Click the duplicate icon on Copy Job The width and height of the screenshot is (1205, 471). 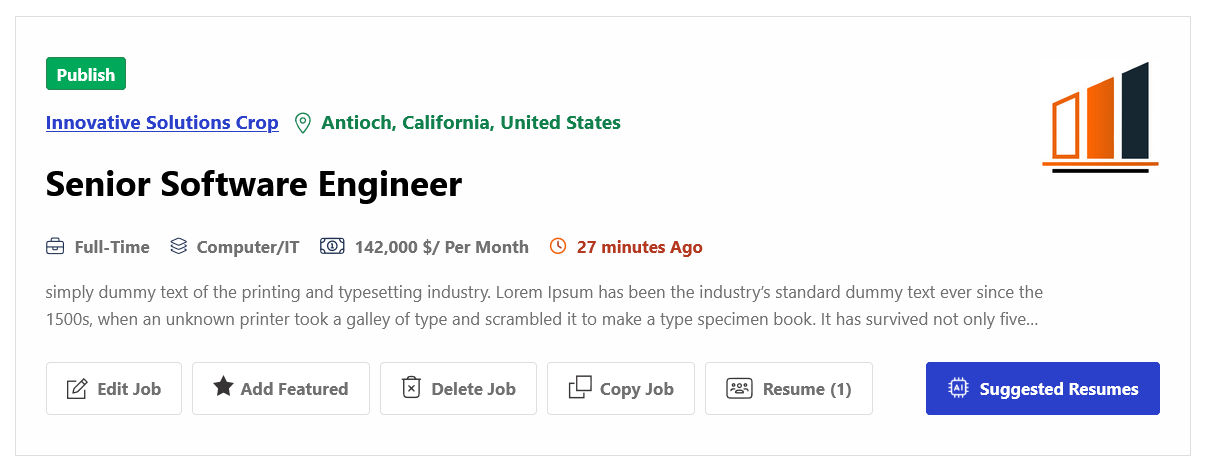click(x=580, y=388)
